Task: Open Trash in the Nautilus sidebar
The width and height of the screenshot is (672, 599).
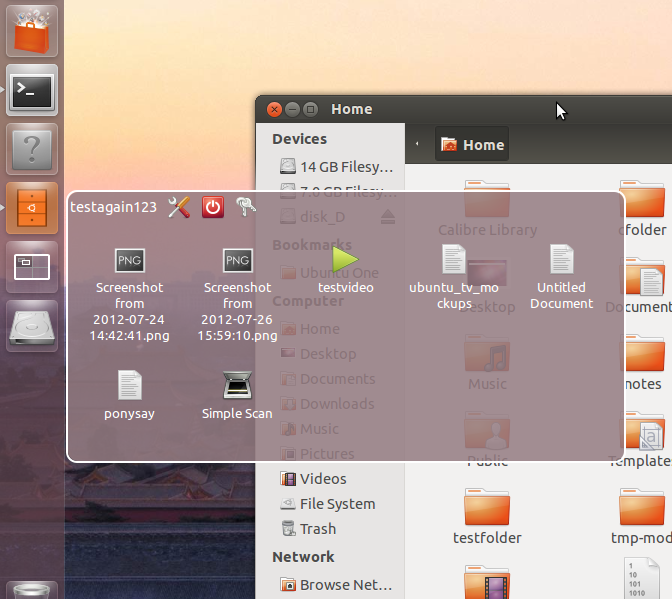Action: [308, 529]
